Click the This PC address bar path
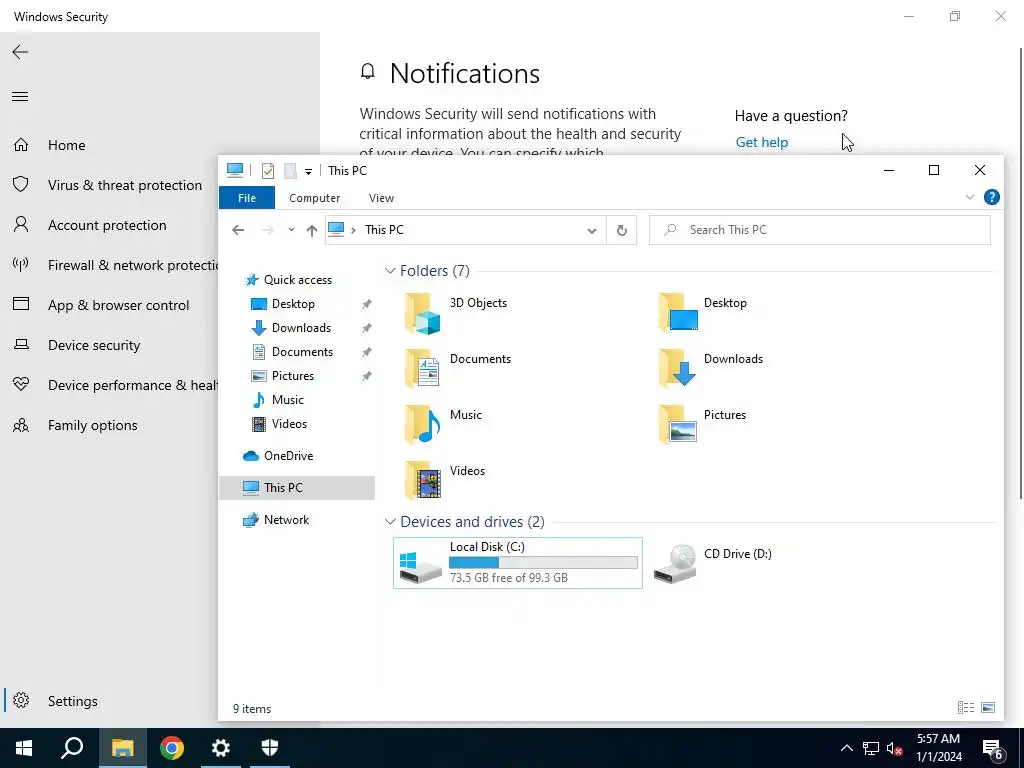1024x768 pixels. [x=384, y=230]
